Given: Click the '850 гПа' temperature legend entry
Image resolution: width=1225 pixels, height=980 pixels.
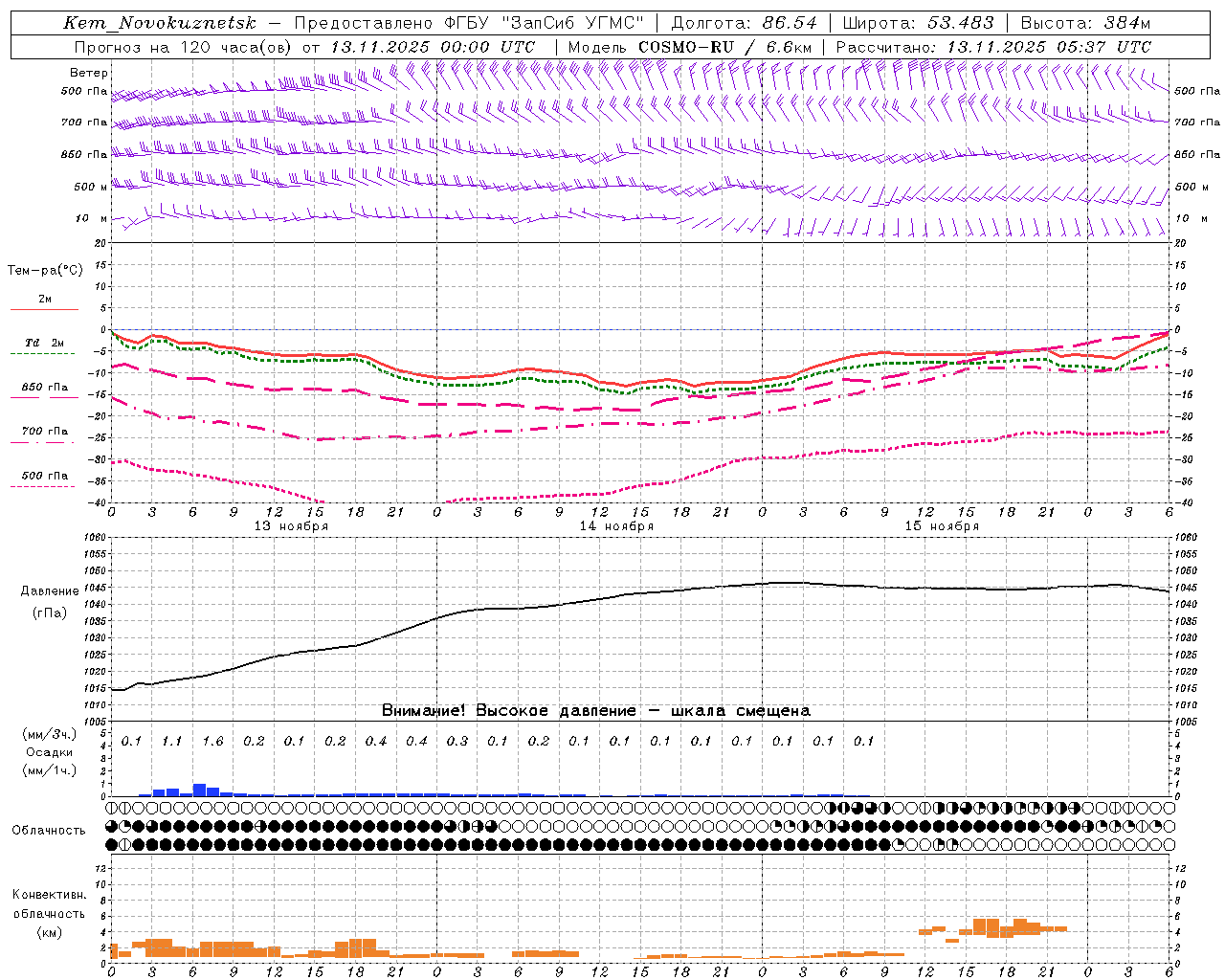Looking at the screenshot, I should coord(44,388).
